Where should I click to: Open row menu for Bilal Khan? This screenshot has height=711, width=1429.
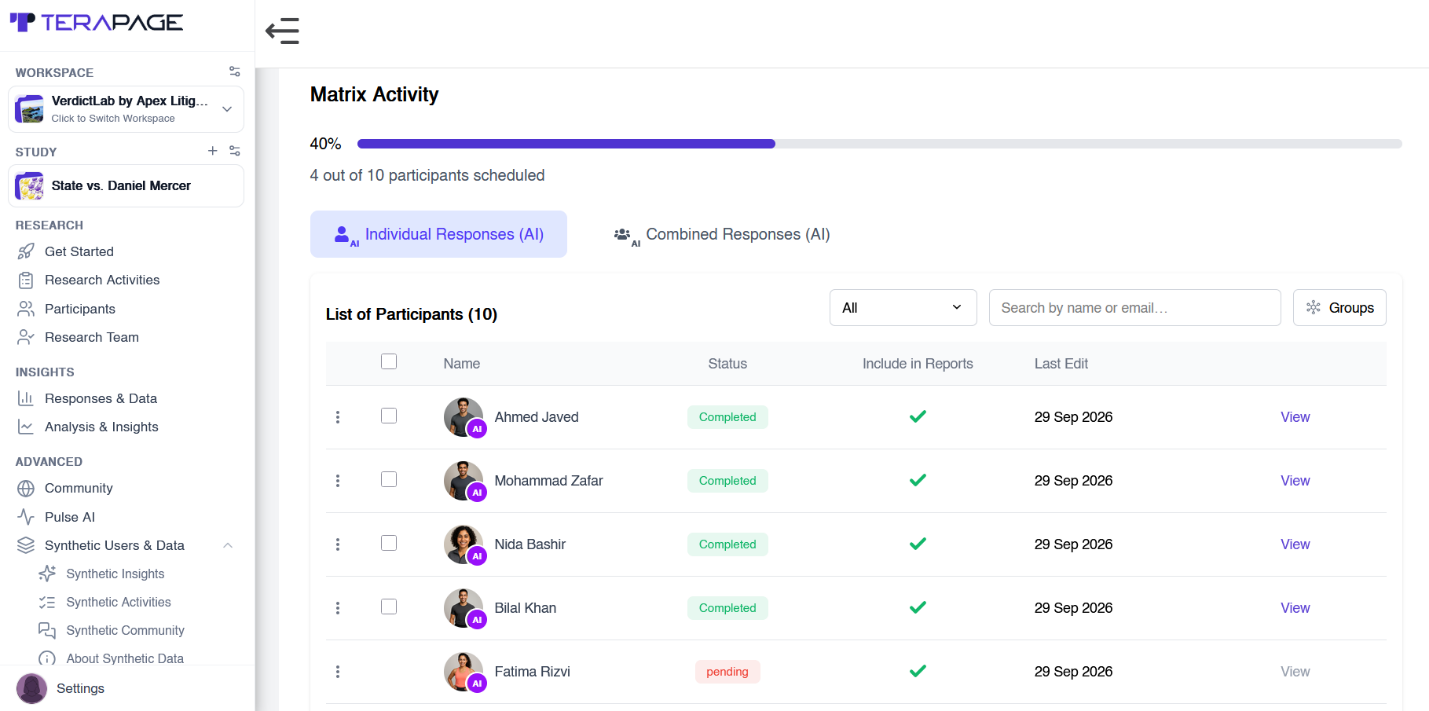click(x=338, y=608)
